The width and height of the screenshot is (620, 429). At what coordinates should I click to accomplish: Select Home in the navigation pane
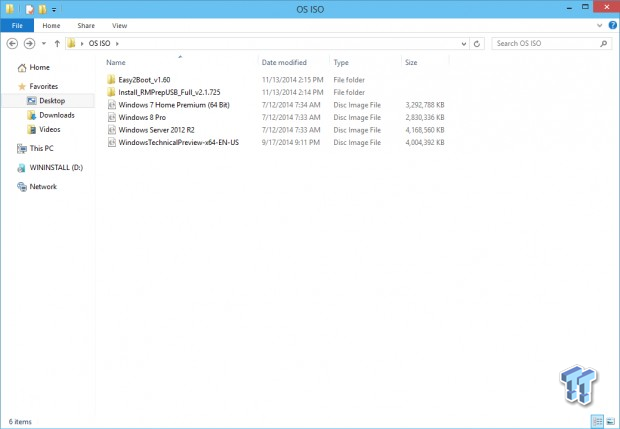40,68
